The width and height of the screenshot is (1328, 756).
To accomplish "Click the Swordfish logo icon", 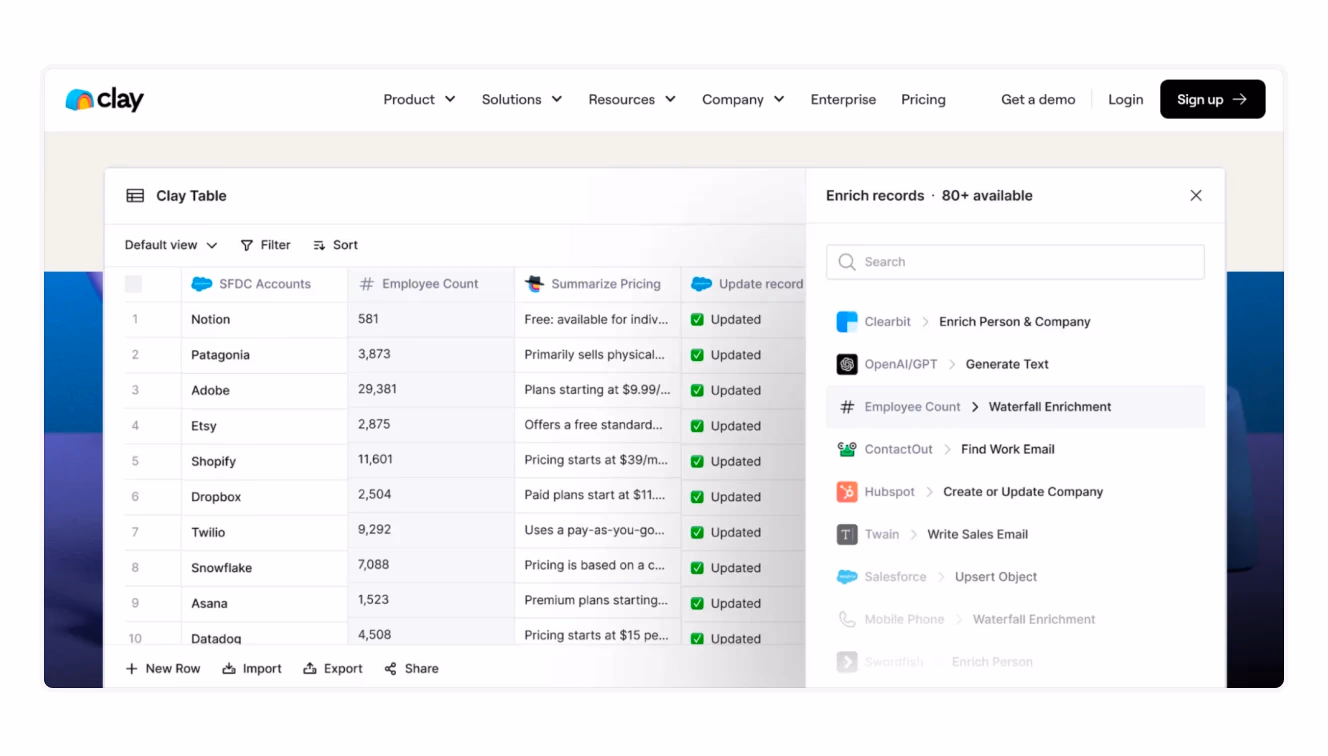I will coord(847,662).
